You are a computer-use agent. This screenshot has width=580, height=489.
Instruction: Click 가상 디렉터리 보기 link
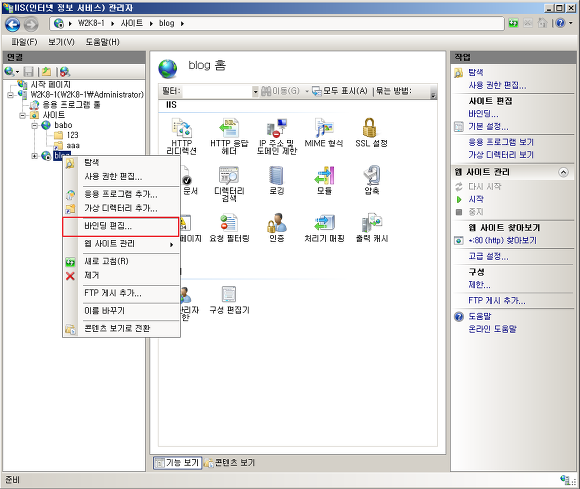pos(501,155)
